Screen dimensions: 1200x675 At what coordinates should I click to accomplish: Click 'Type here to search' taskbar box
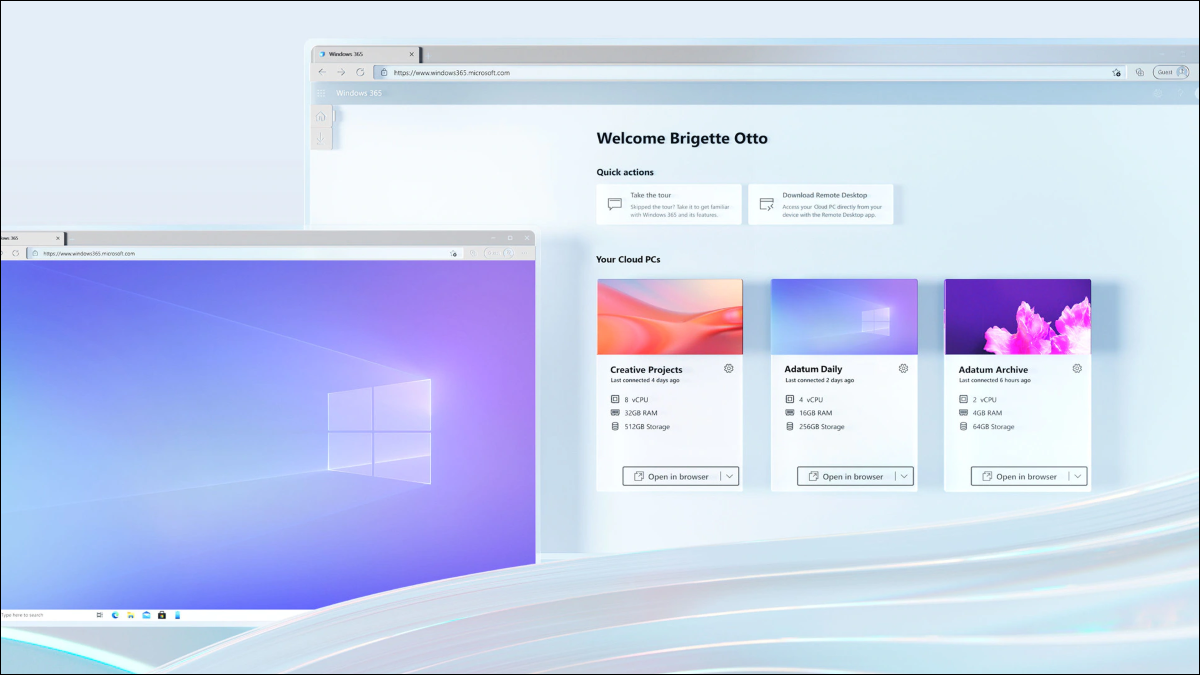[x=45, y=615]
